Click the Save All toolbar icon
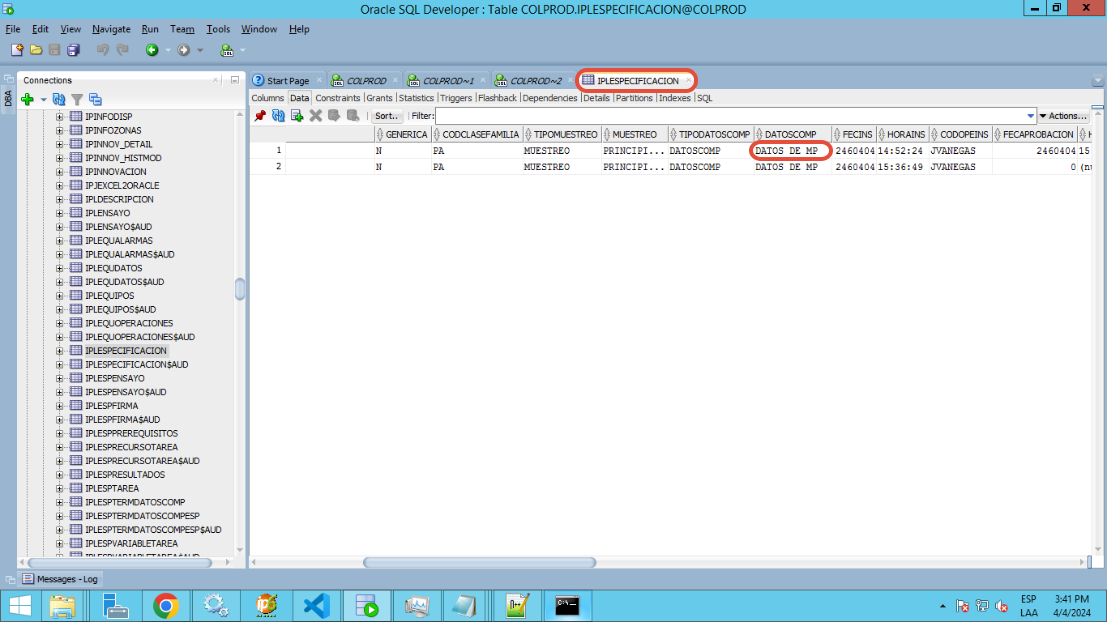The width and height of the screenshot is (1107, 622). click(x=73, y=50)
